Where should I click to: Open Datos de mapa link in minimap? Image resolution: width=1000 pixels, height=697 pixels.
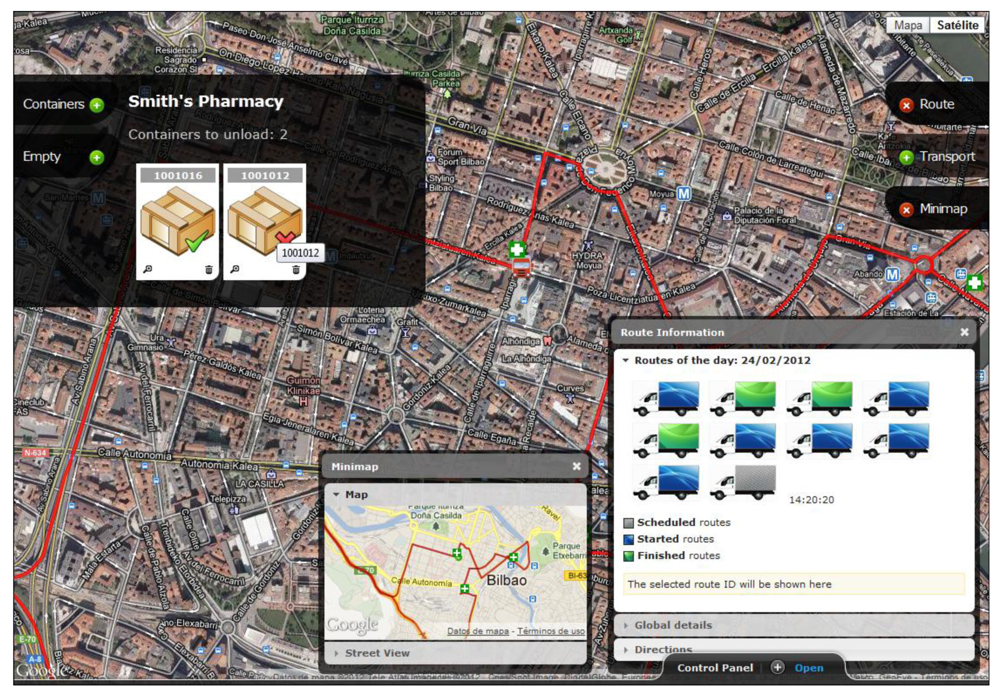[478, 631]
